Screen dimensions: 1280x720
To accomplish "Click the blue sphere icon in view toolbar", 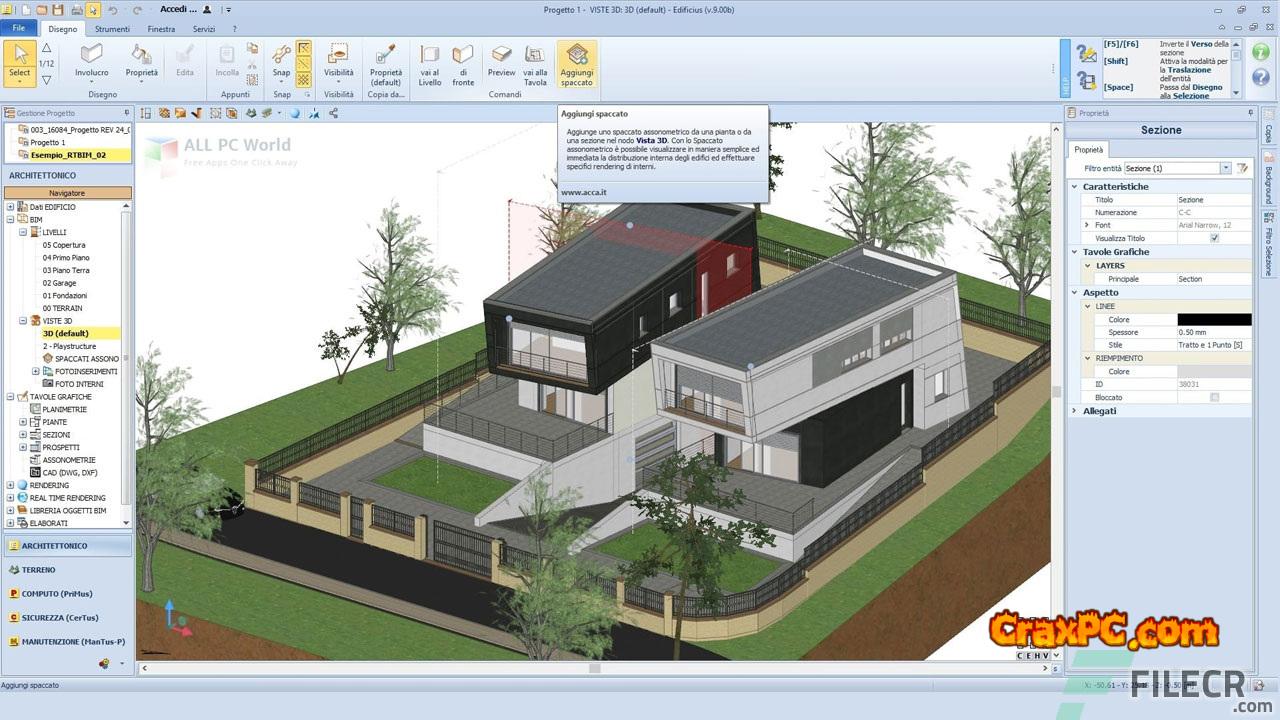I will pos(295,113).
